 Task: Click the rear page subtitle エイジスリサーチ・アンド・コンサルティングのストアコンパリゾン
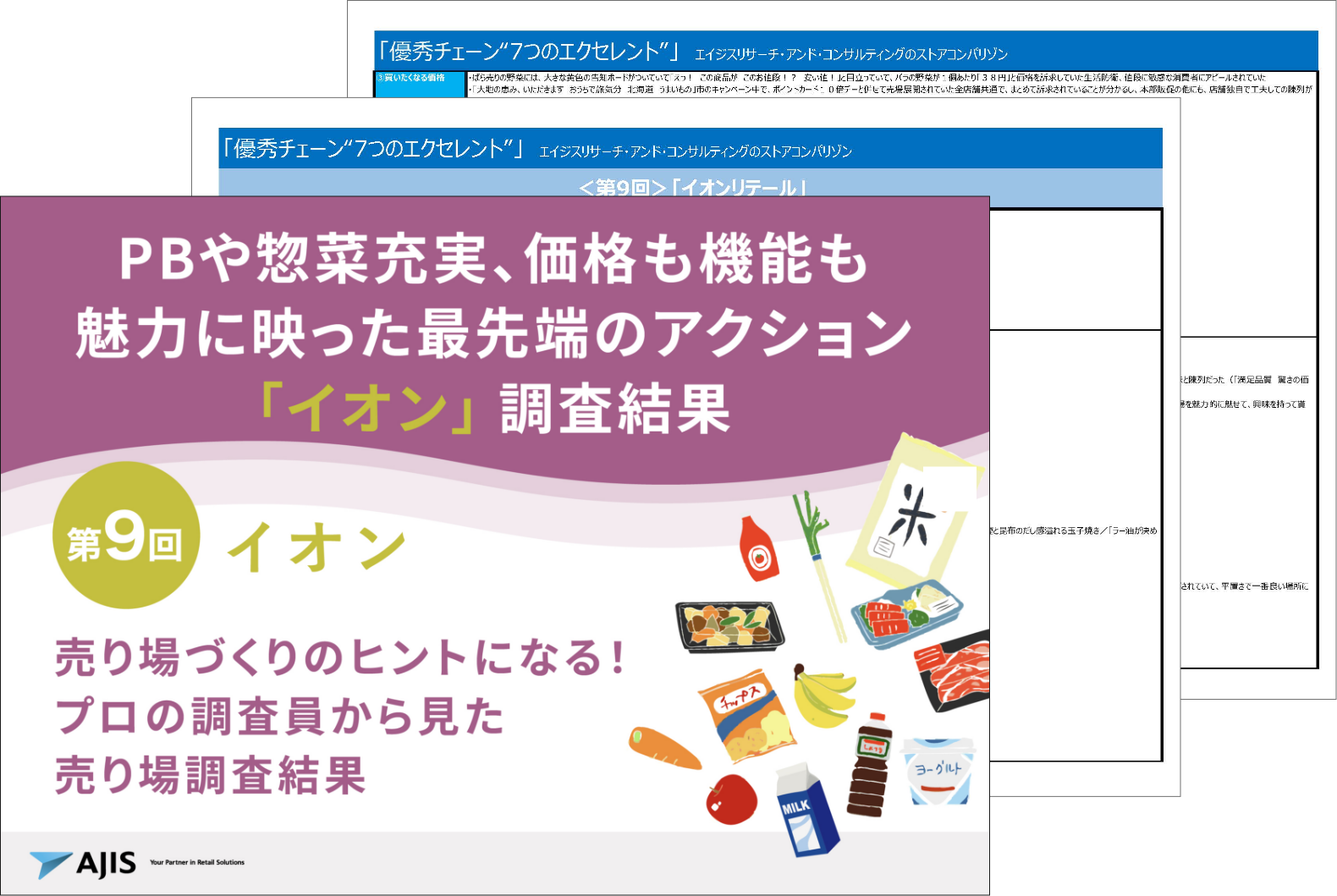point(851,54)
